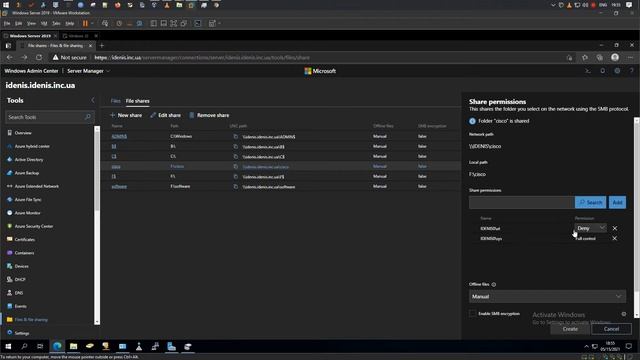This screenshot has width=640, height=360.
Task: Switch to the Files tab
Action: click(x=116, y=101)
